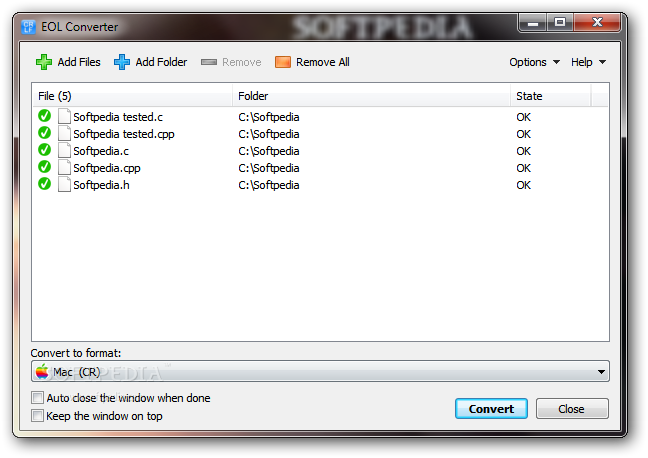Click the Remove All label
The width and height of the screenshot is (648, 458).
pos(323,62)
